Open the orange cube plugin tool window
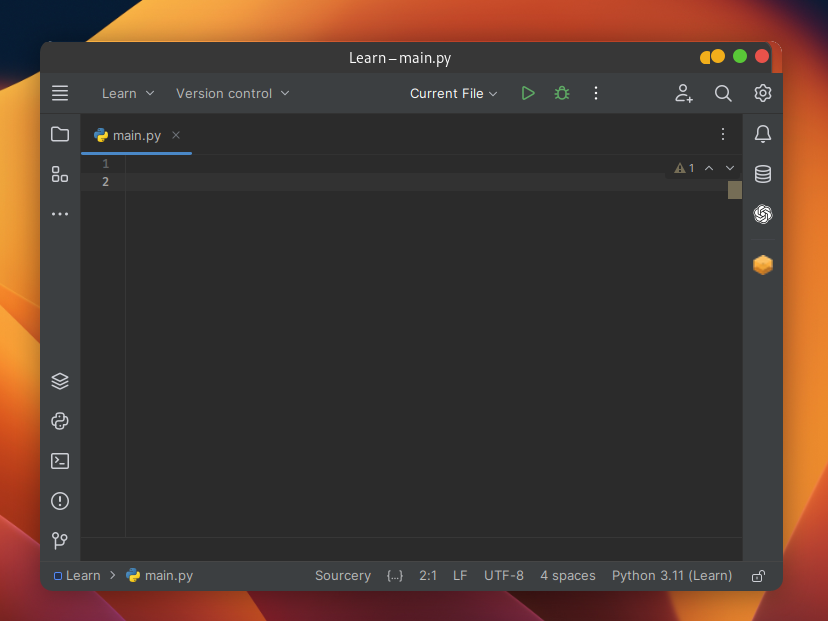Screen dimensions: 828x621 pos(763,265)
